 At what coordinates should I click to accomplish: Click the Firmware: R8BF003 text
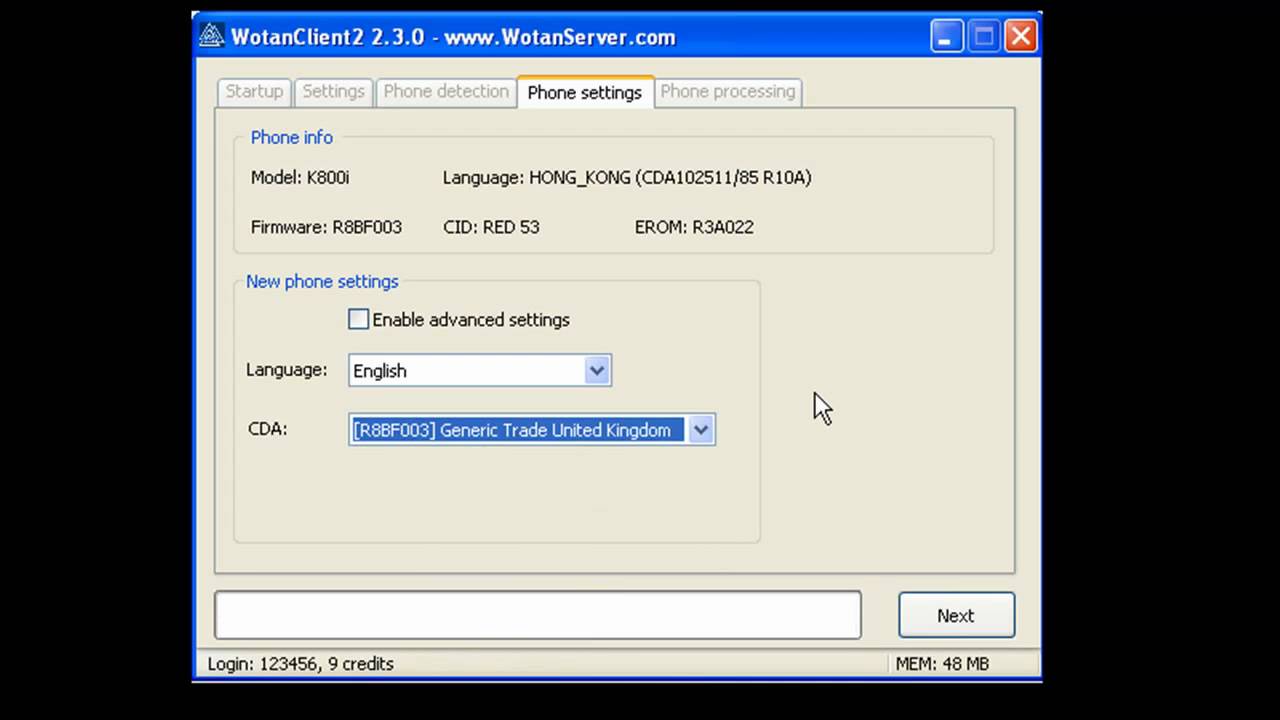[x=326, y=227]
